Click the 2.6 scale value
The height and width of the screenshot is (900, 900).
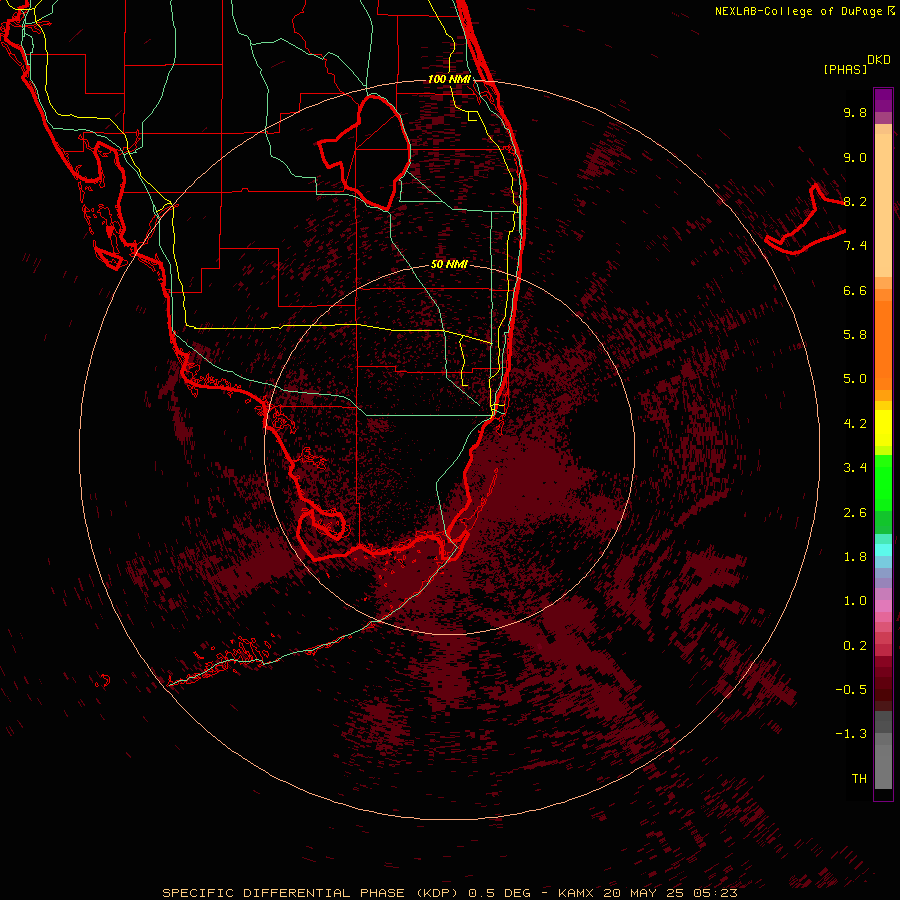coord(855,513)
